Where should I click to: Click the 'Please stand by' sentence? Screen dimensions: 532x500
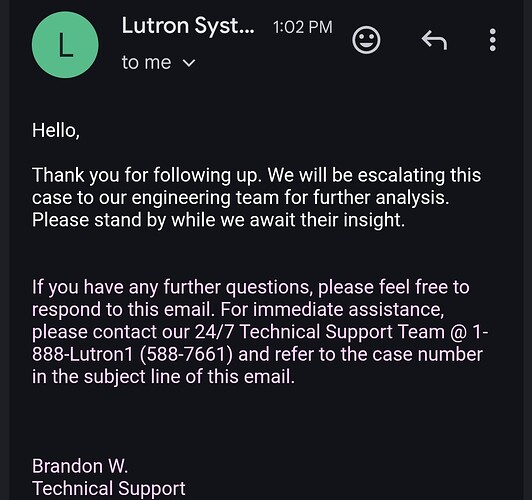pos(218,220)
